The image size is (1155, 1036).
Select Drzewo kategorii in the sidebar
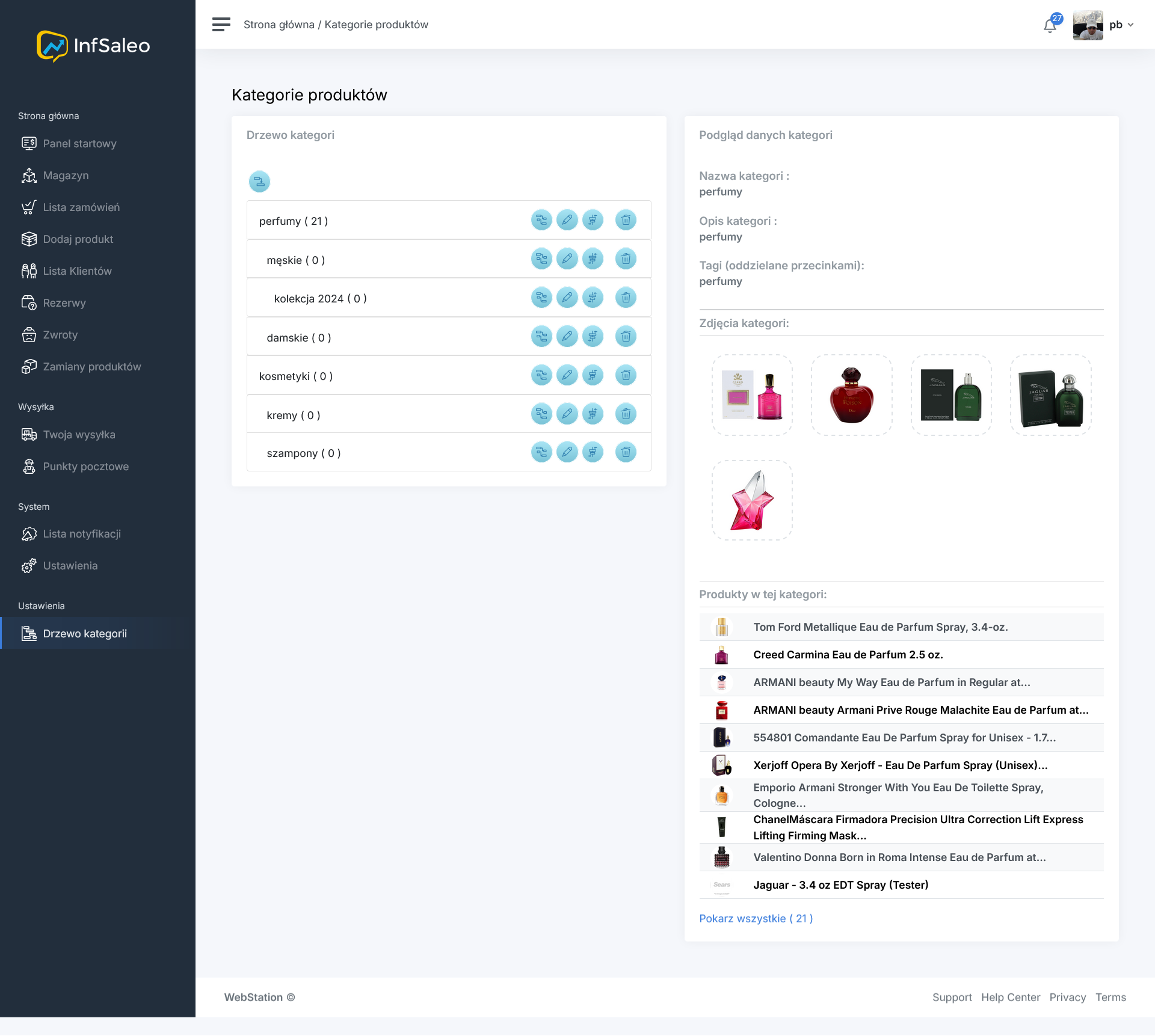[x=97, y=633]
